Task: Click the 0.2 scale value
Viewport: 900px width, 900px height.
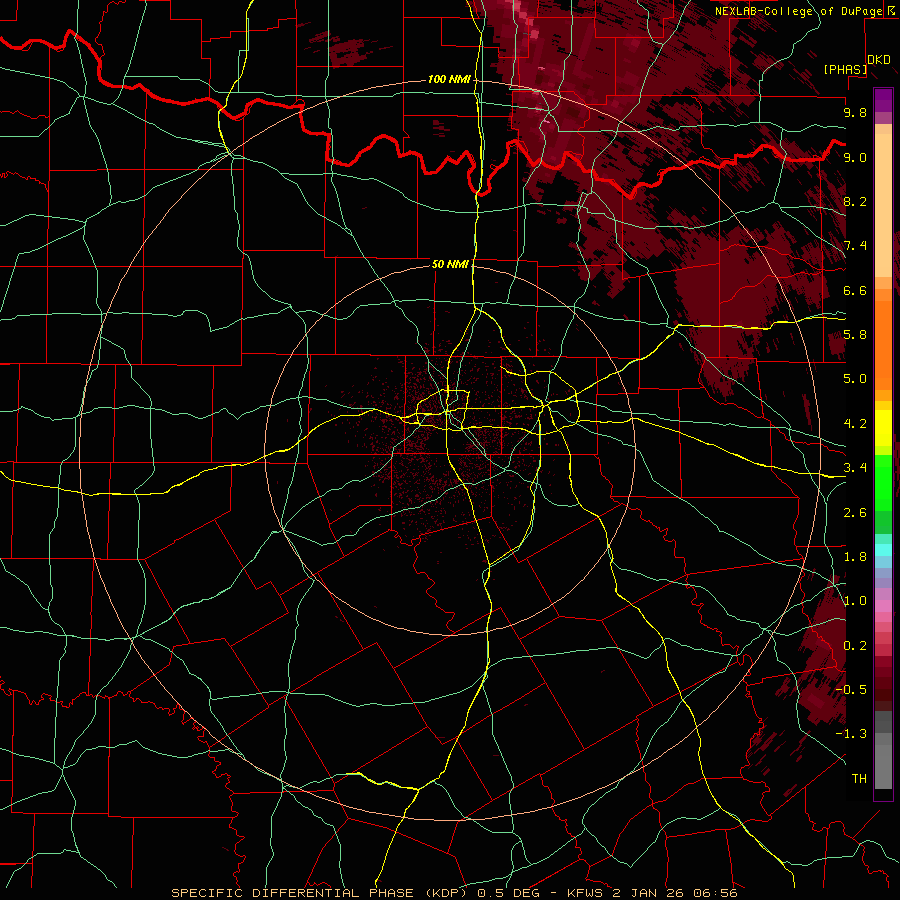Action: [x=855, y=646]
